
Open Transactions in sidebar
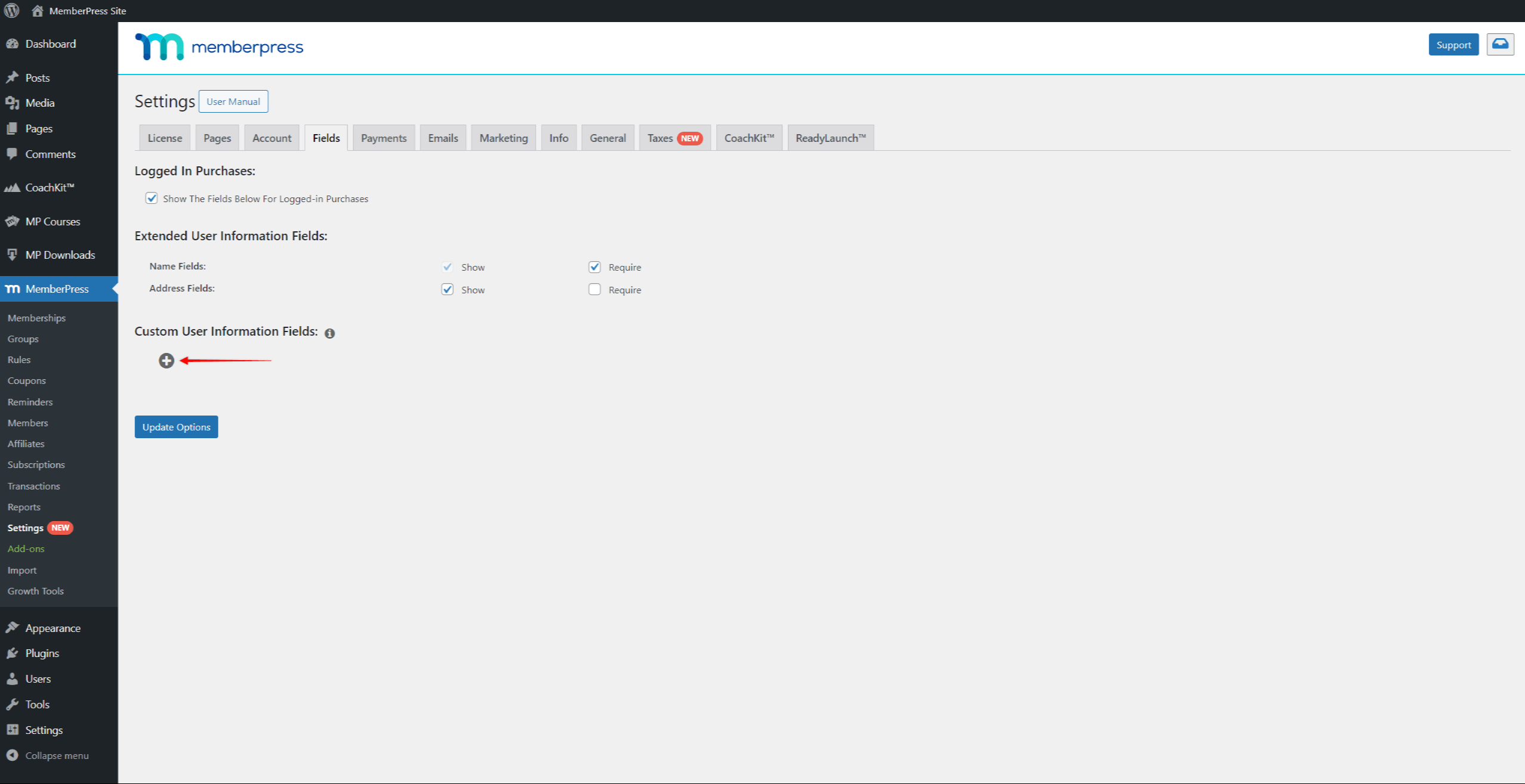pyautogui.click(x=33, y=486)
